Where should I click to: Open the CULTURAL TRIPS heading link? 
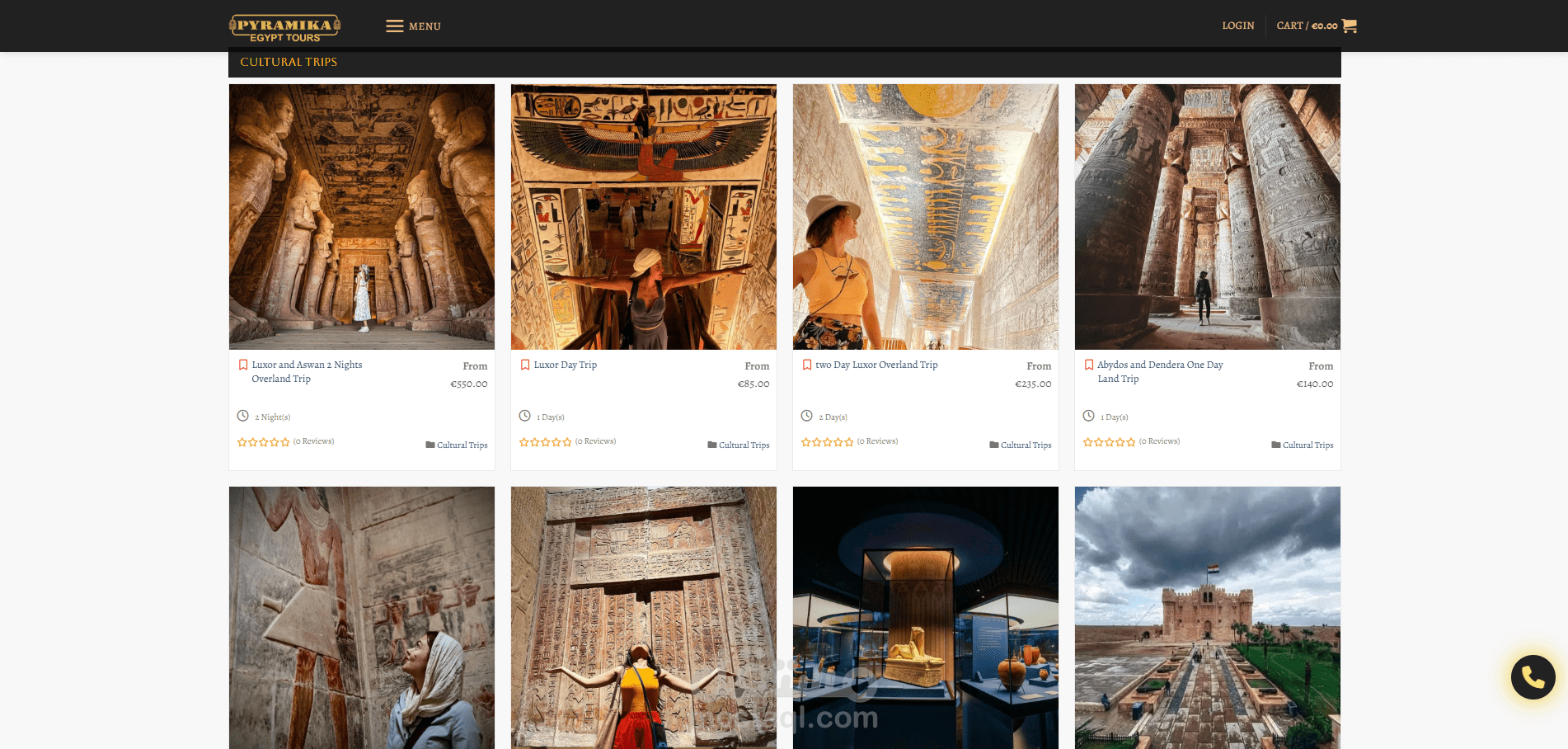[289, 62]
